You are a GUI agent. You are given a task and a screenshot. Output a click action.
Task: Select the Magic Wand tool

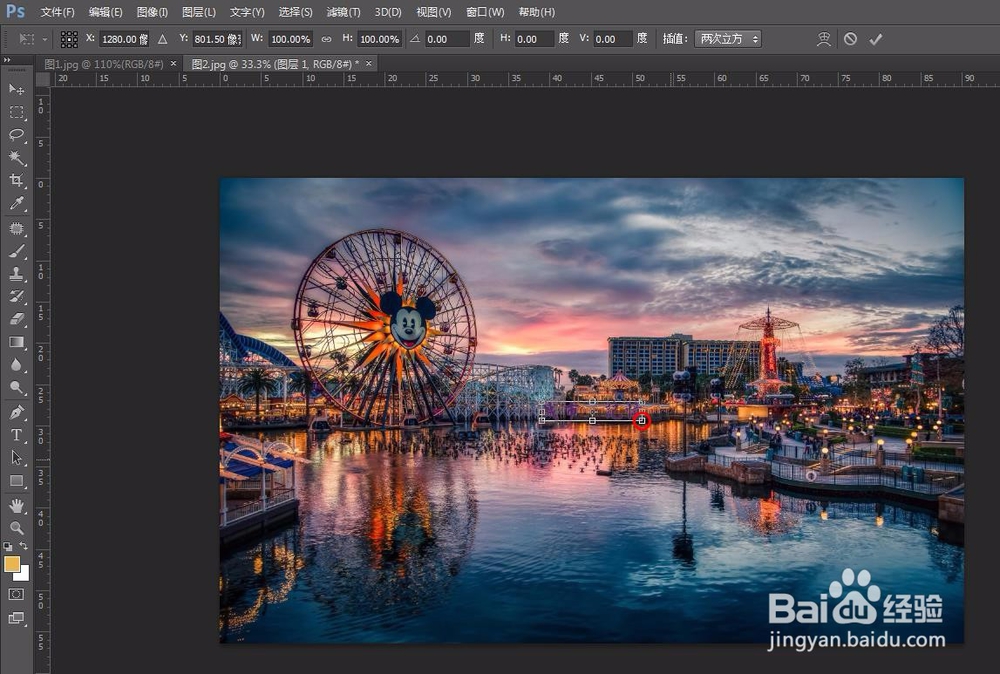(x=17, y=158)
